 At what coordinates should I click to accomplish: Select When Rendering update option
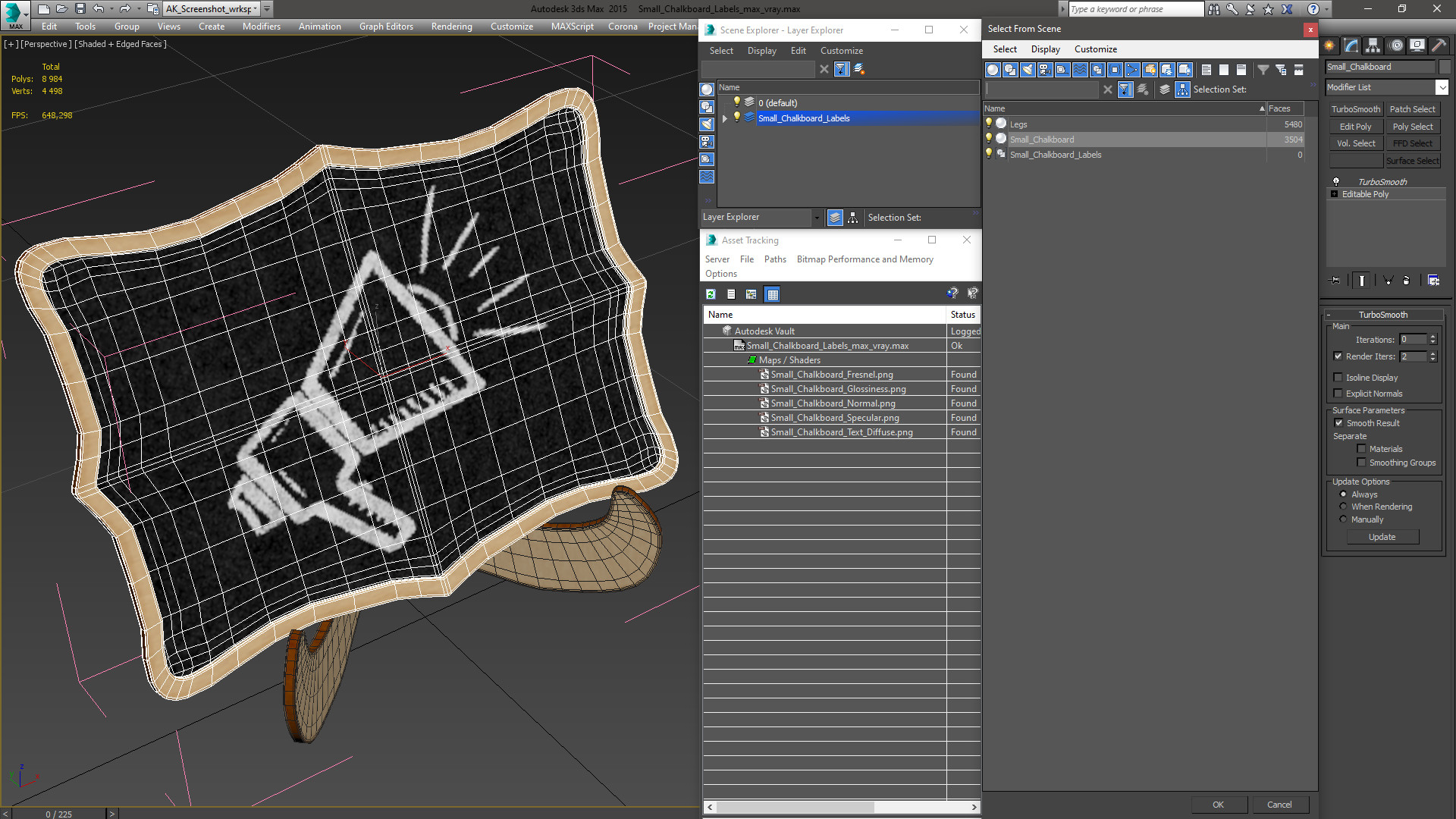pyautogui.click(x=1343, y=507)
